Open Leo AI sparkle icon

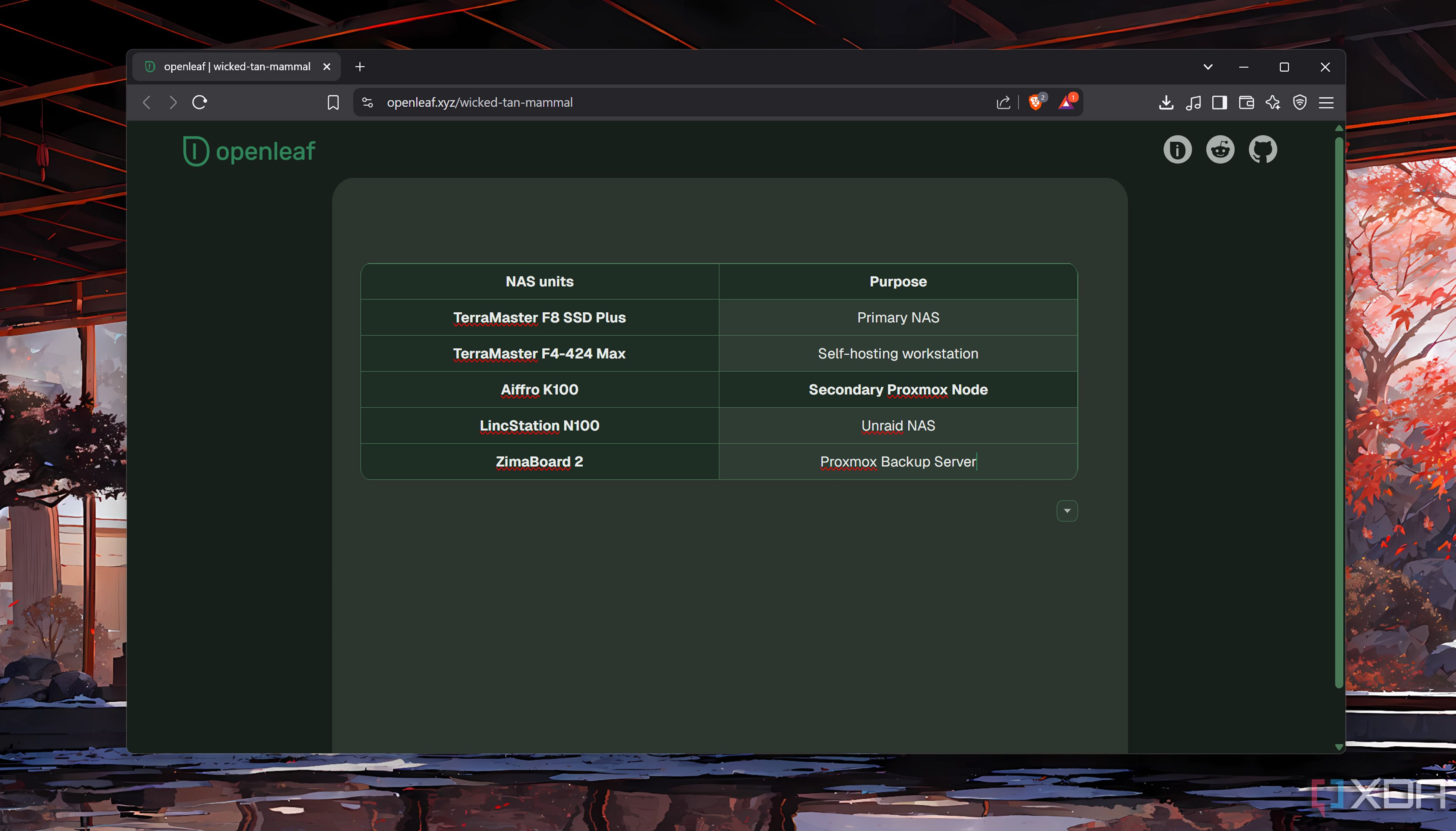tap(1273, 103)
